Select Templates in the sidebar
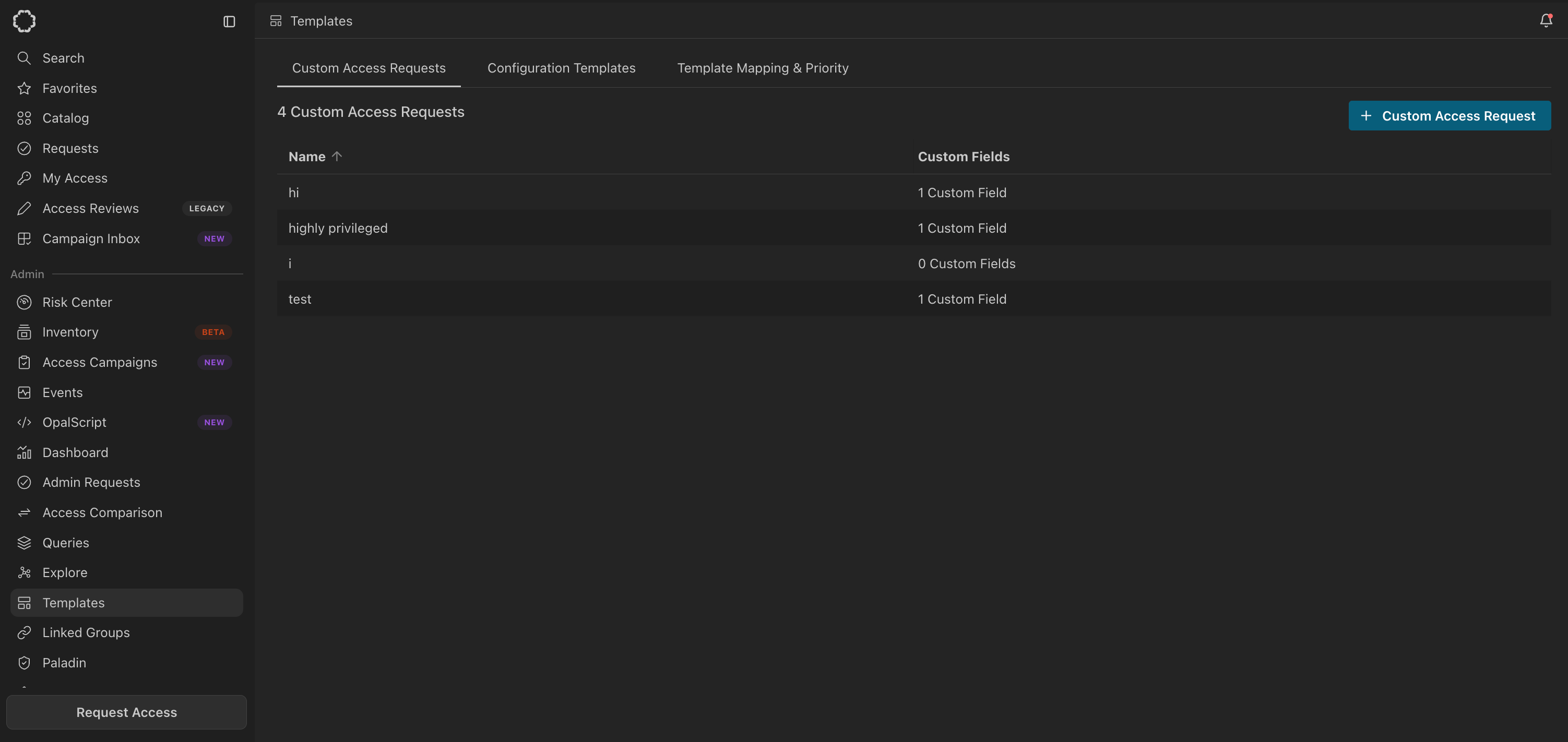 tap(127, 603)
